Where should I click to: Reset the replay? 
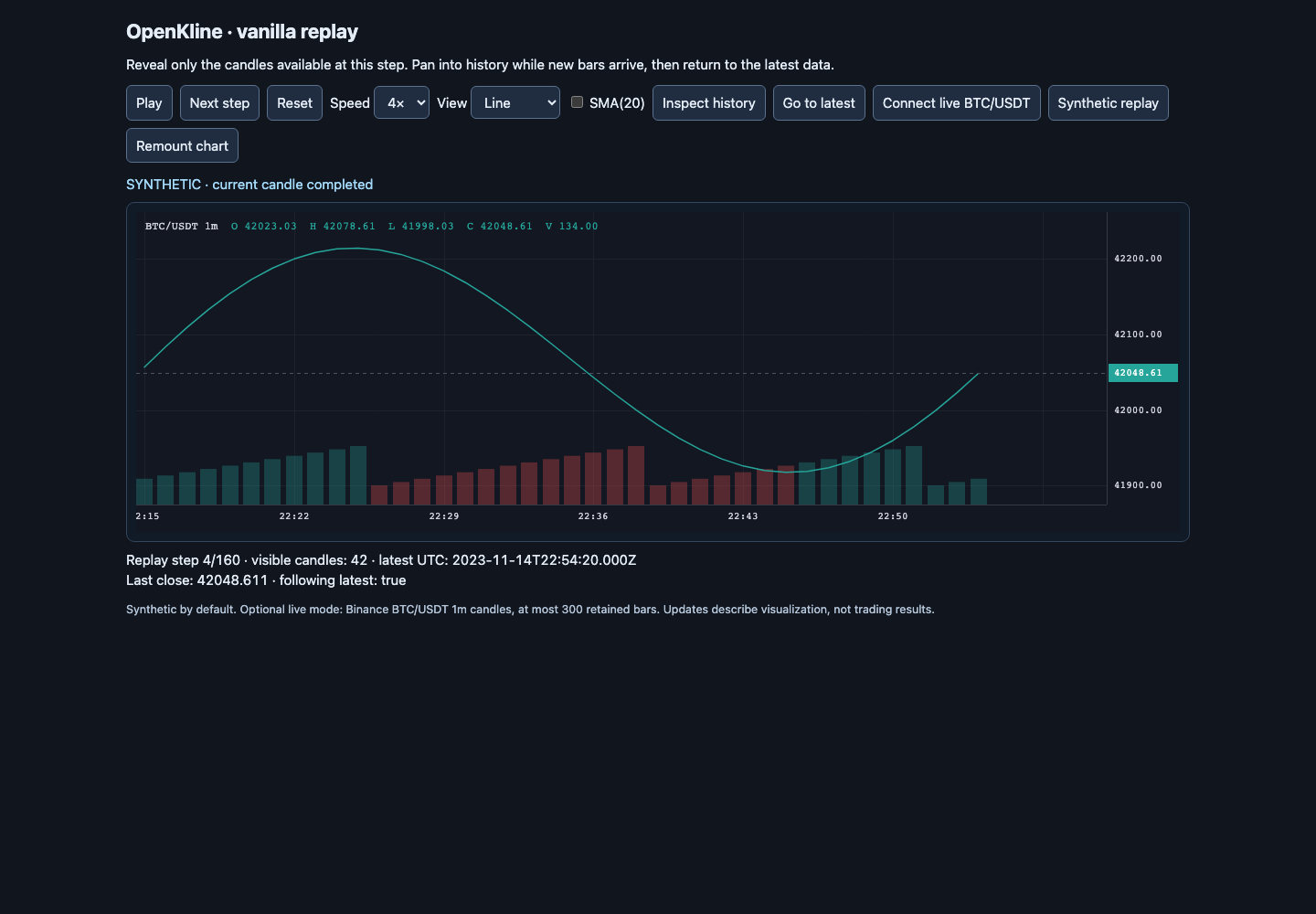click(294, 103)
